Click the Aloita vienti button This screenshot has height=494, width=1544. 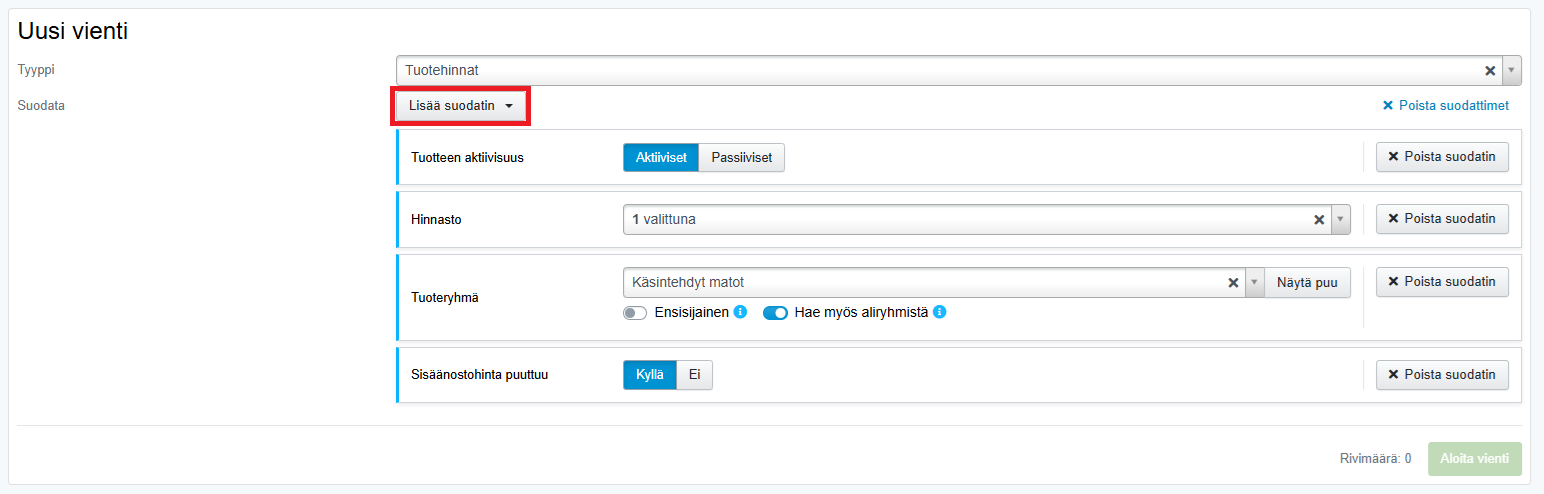(1474, 459)
